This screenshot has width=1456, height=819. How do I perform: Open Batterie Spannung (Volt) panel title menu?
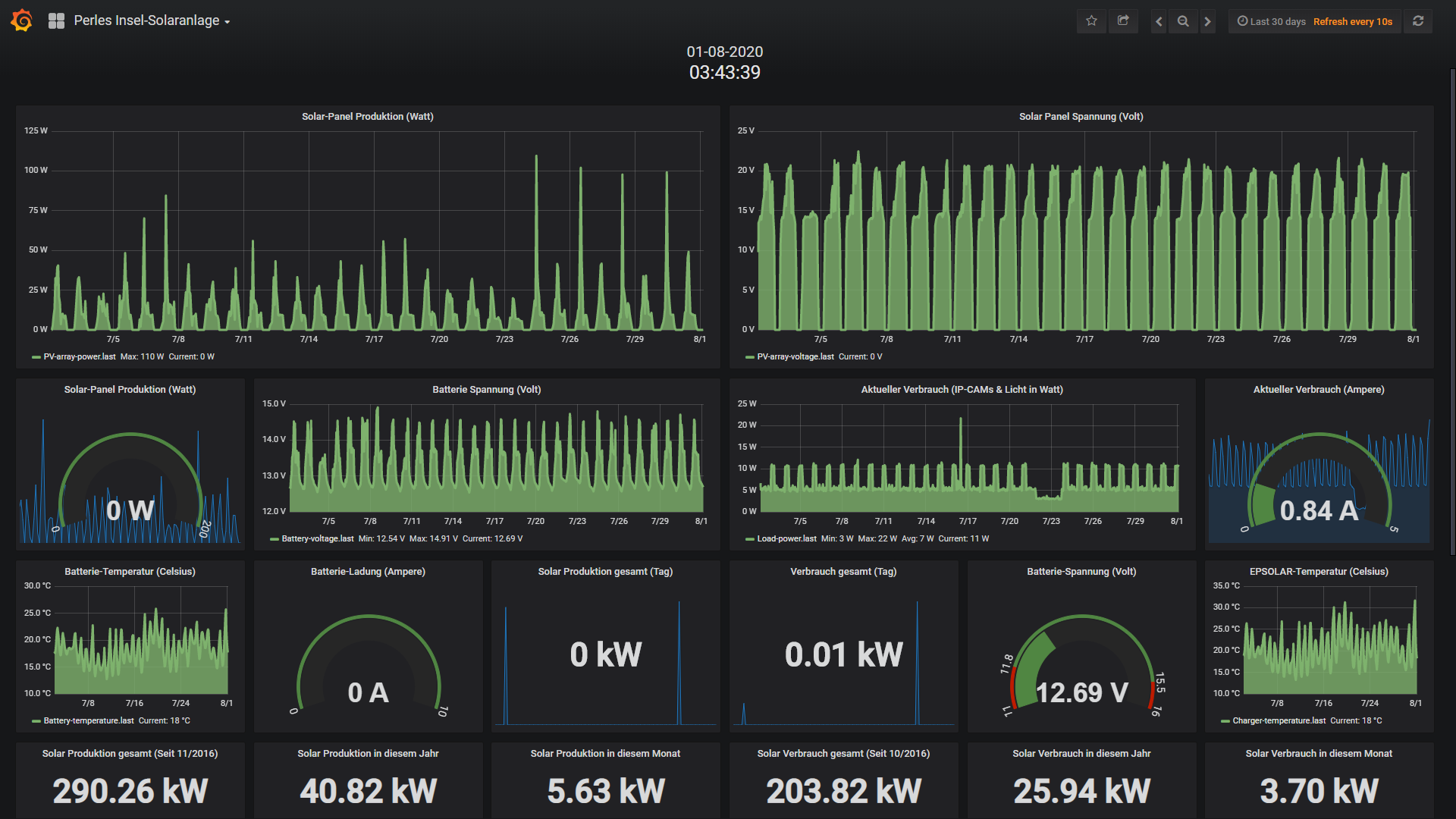(486, 389)
